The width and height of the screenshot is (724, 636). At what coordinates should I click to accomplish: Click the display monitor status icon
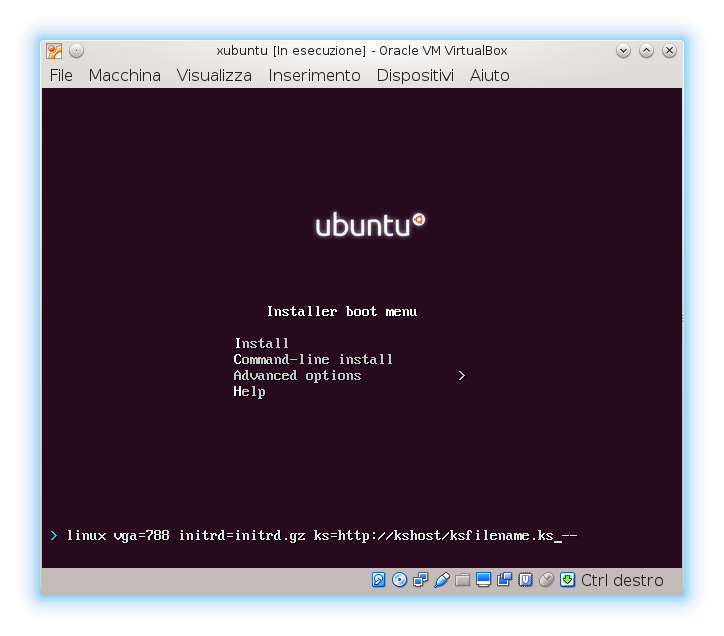[x=483, y=580]
